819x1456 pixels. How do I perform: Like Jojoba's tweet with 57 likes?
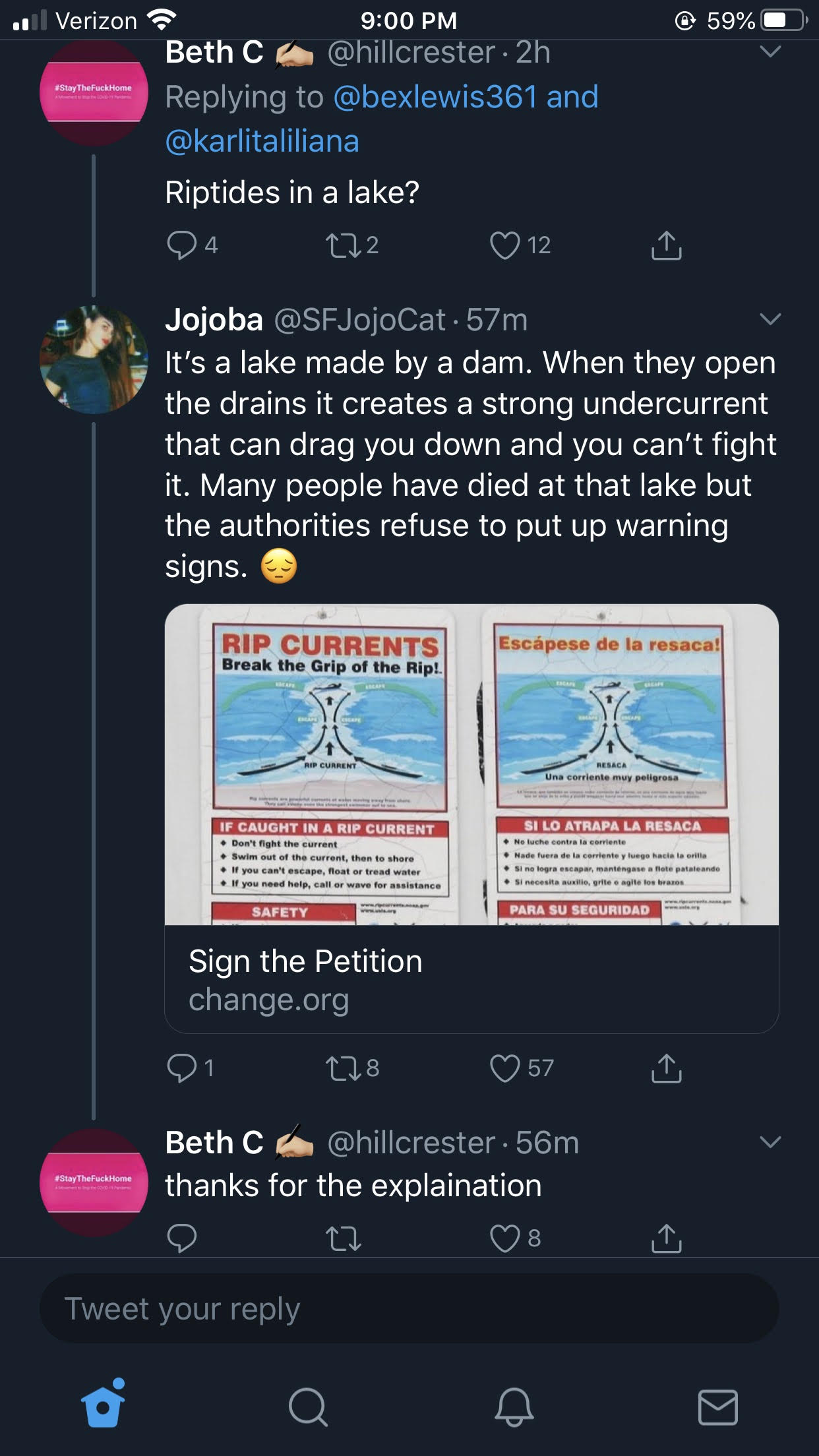pos(505,1068)
